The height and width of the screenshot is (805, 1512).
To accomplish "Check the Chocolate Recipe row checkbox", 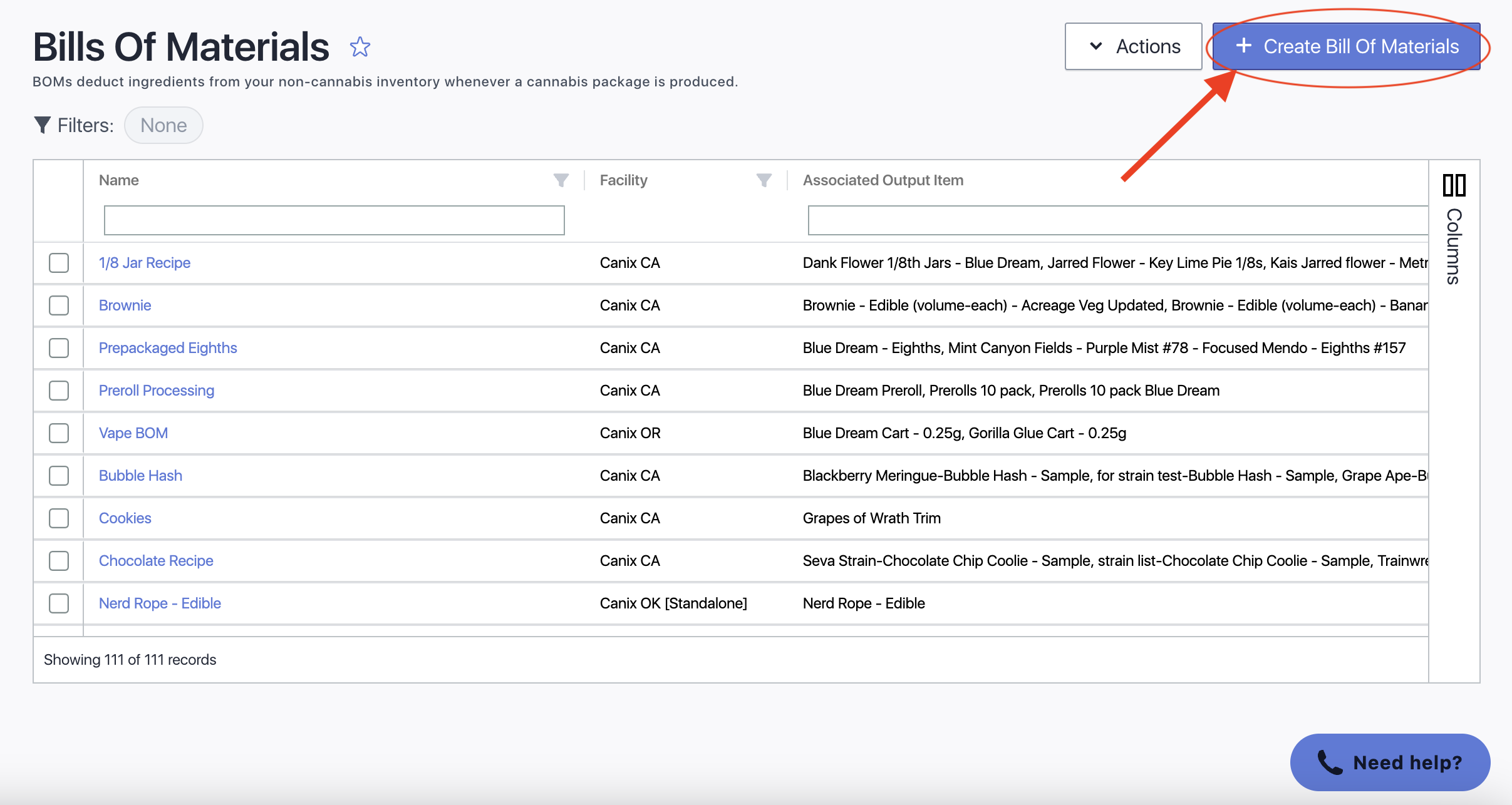I will point(59,561).
